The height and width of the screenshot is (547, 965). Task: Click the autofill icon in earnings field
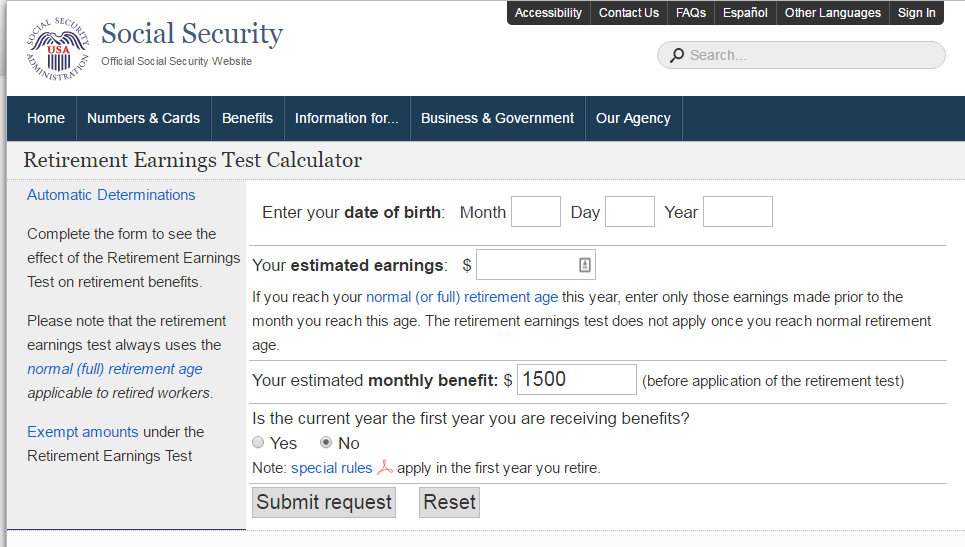585,265
